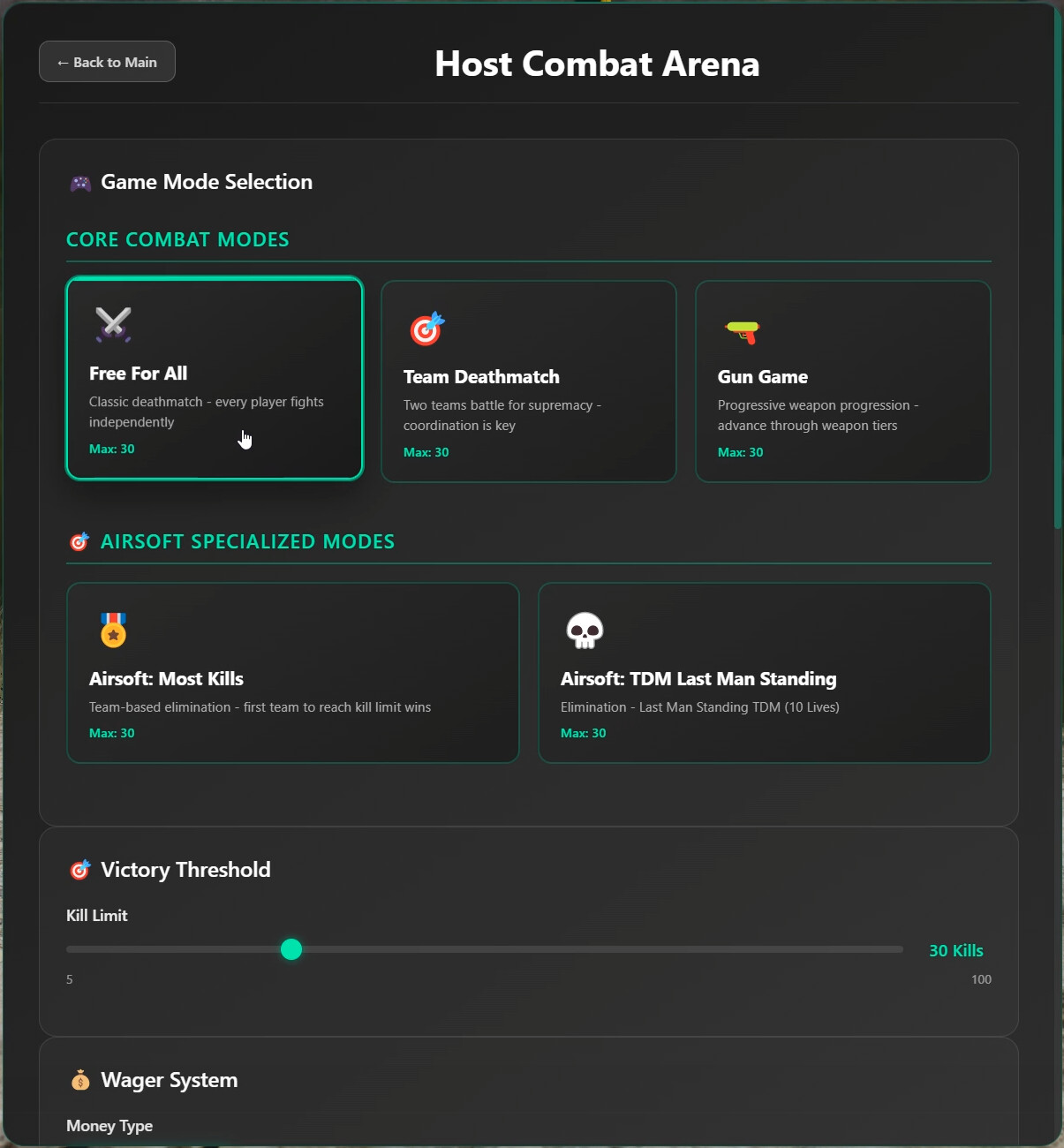The image size is (1064, 1148).
Task: Click the target icon beside Airsoft Specialized Modes
Action: [x=79, y=541]
